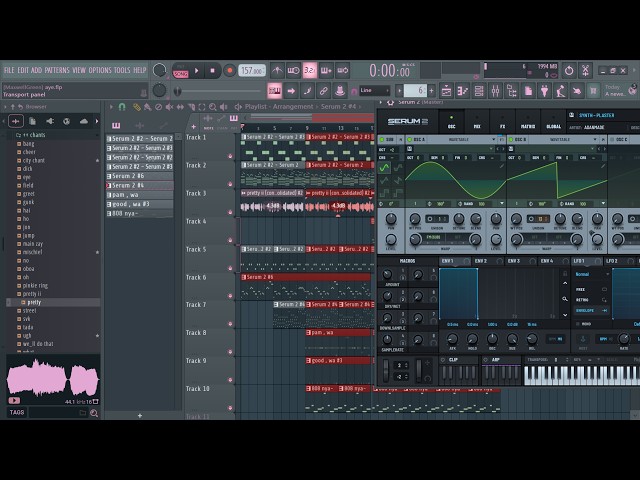Screen dimensions: 640x480
Task: Click the song position slider
Action: pos(217,91)
